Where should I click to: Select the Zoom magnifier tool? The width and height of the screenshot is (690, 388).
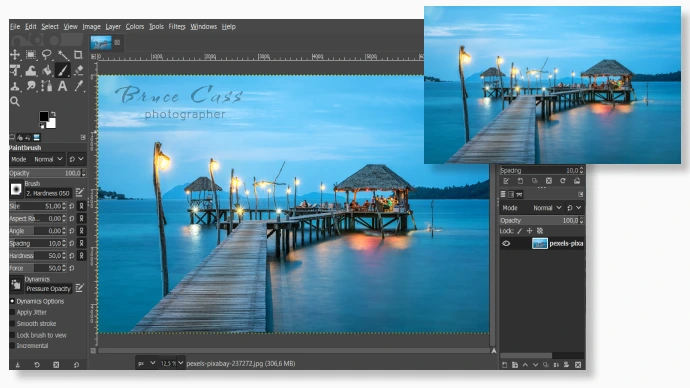click(x=15, y=102)
